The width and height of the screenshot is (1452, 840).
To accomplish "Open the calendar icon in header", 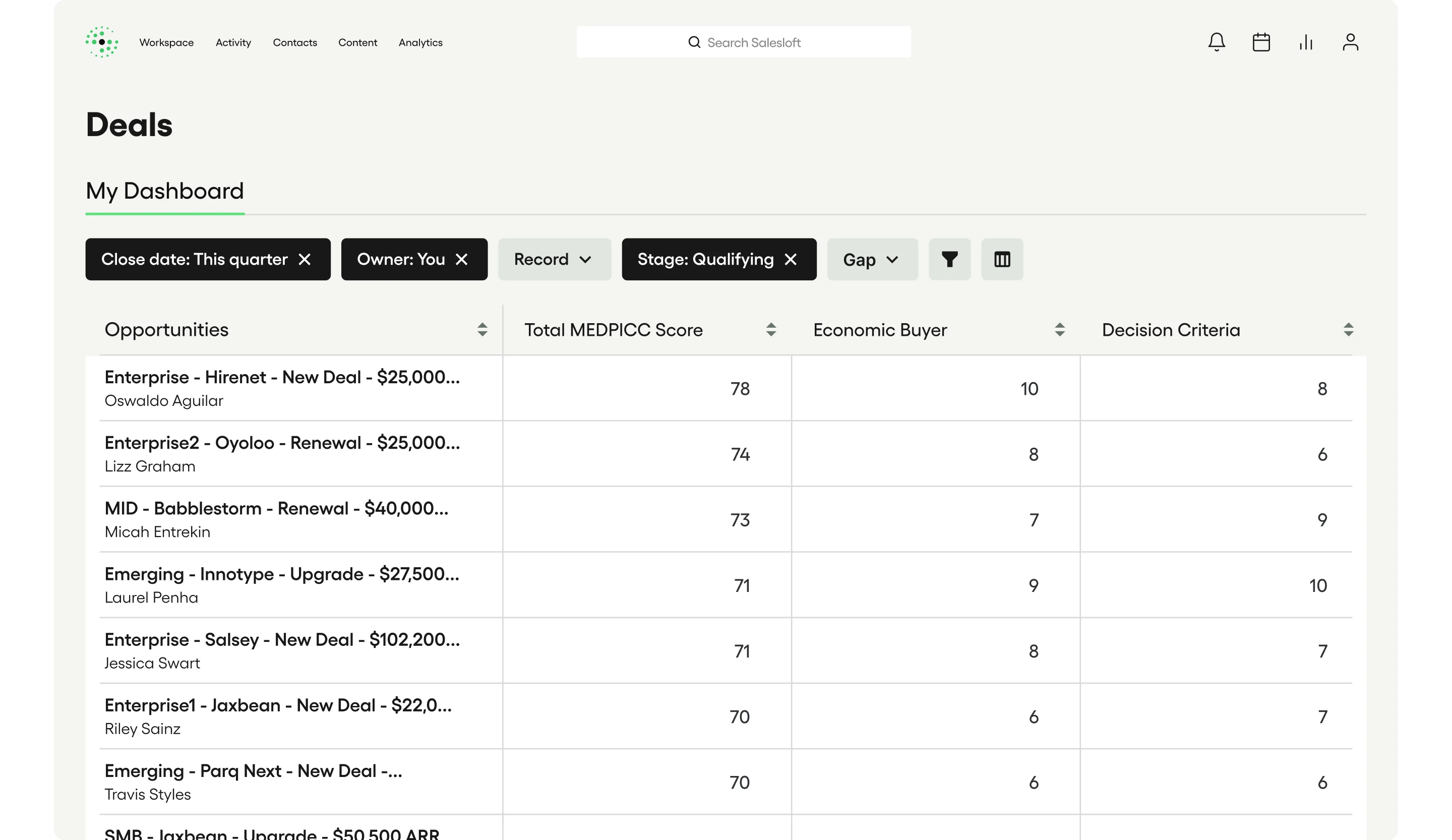I will click(x=1261, y=42).
